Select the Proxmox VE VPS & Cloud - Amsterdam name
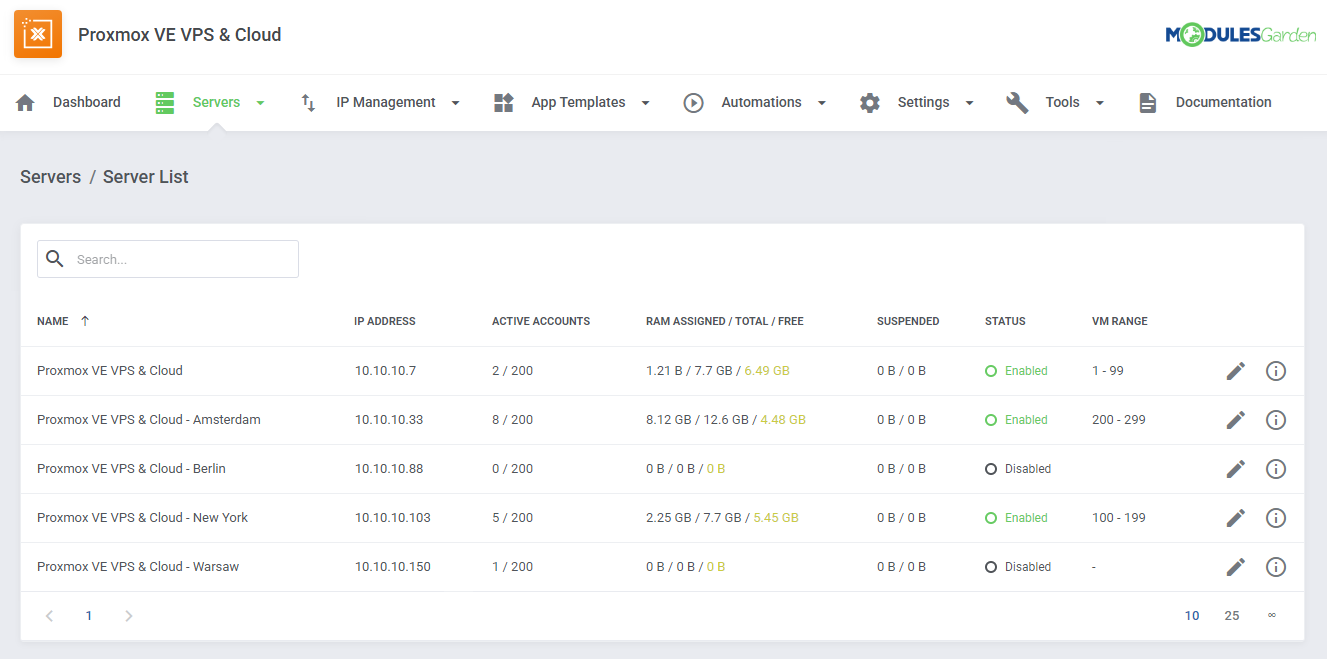 (x=149, y=420)
